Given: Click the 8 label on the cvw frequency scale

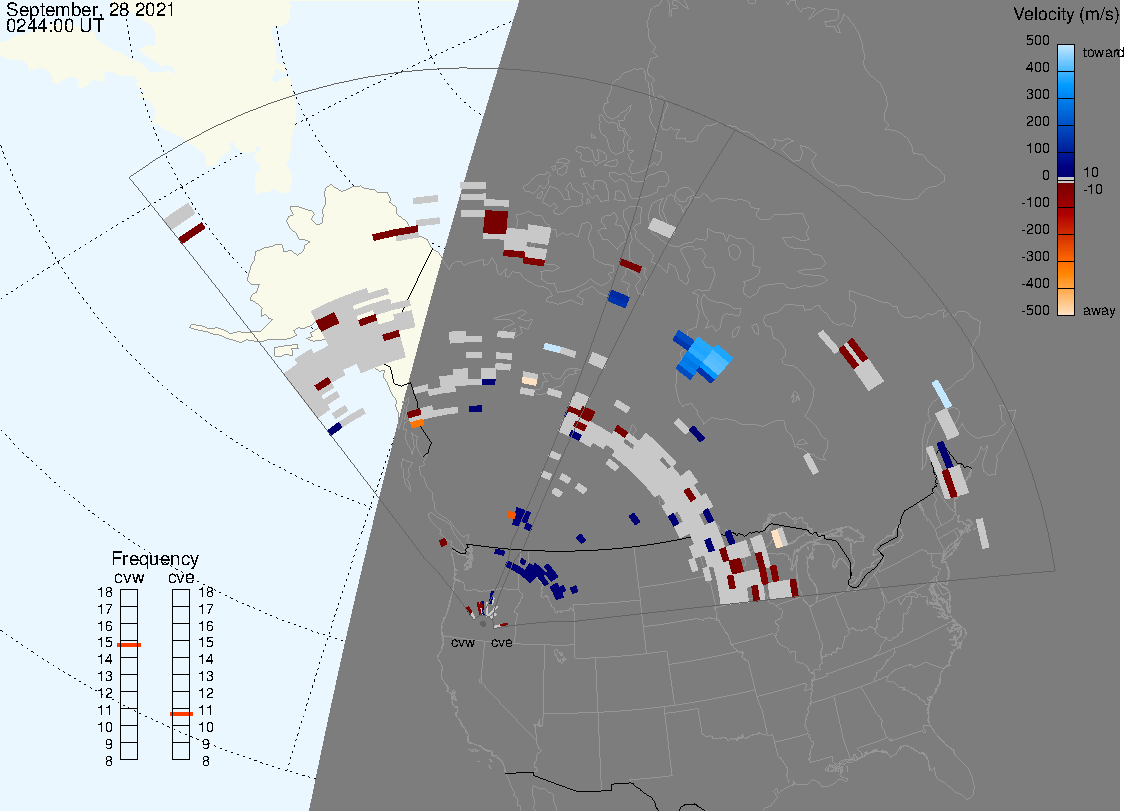Looking at the screenshot, I should [x=109, y=762].
